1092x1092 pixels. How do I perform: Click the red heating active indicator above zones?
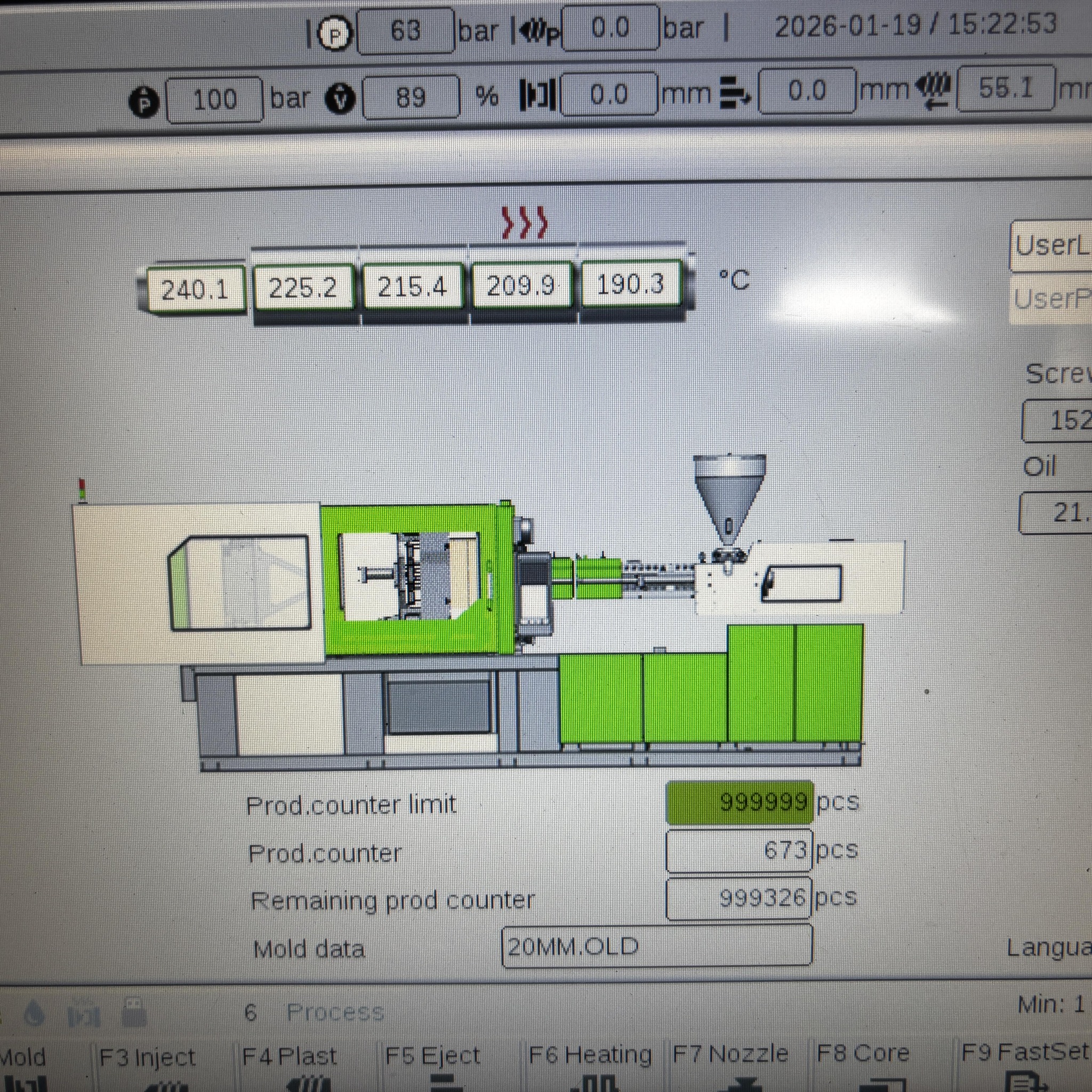525,222
